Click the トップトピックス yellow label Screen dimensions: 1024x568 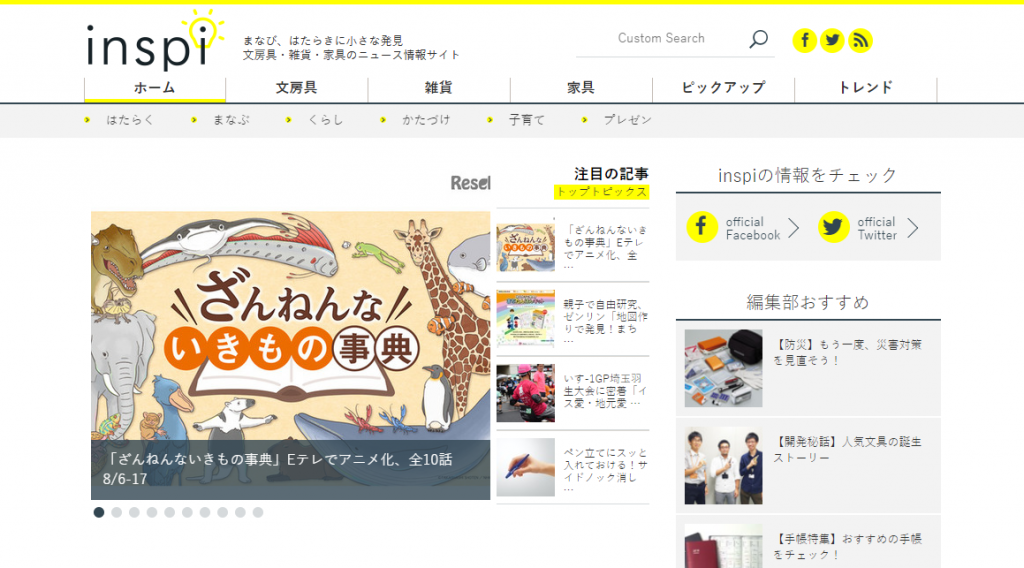[x=601, y=192]
